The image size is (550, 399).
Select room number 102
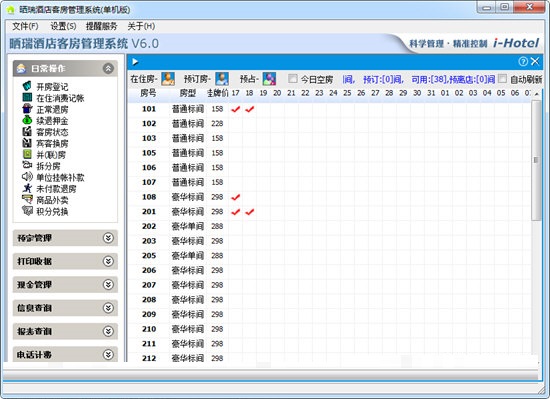point(149,123)
